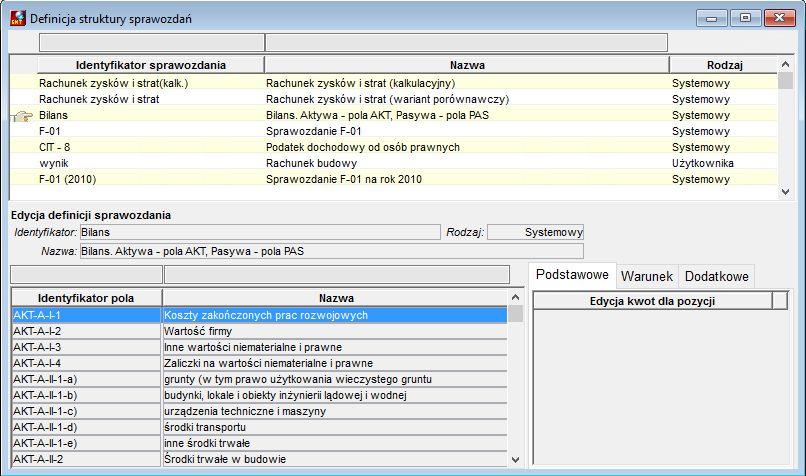The height and width of the screenshot is (476, 806).
Task: Click name Podatek dochodowy od osób prawnych
Action: click(363, 147)
